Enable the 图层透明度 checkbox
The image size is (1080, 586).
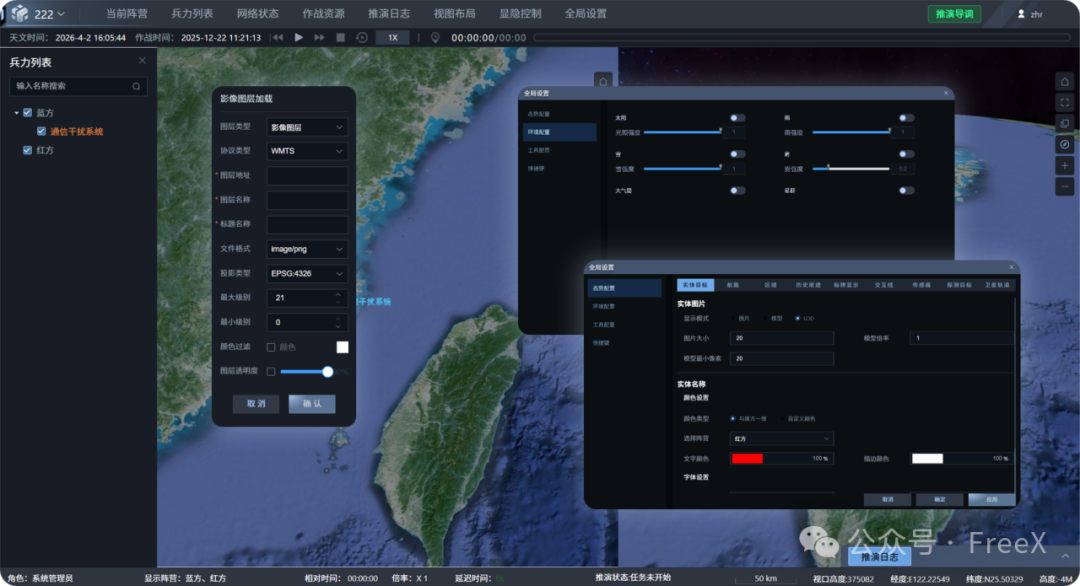pos(271,371)
